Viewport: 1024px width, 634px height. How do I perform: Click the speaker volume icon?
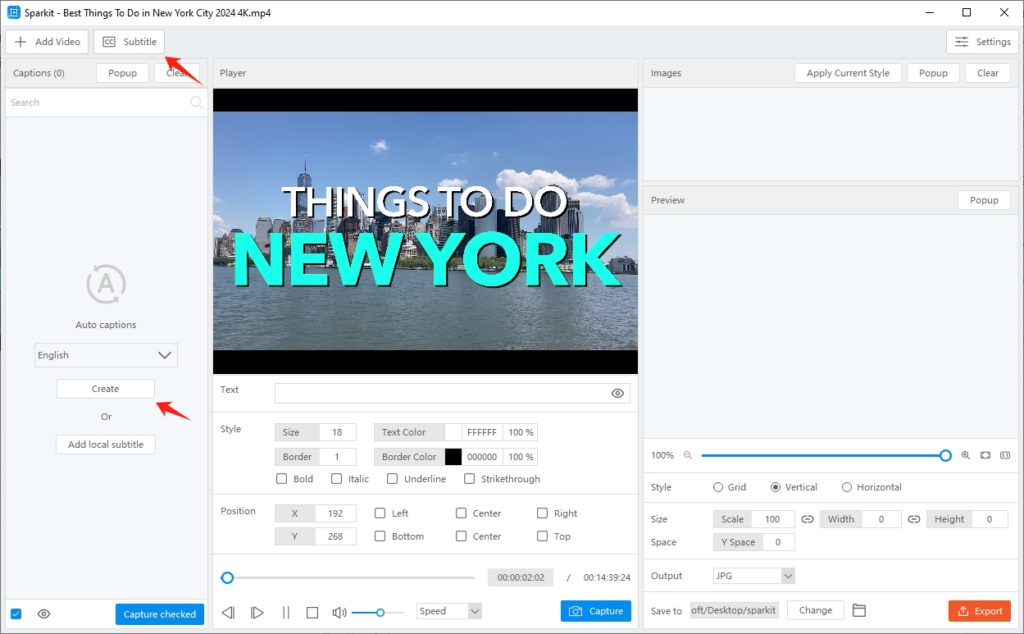[x=340, y=612]
